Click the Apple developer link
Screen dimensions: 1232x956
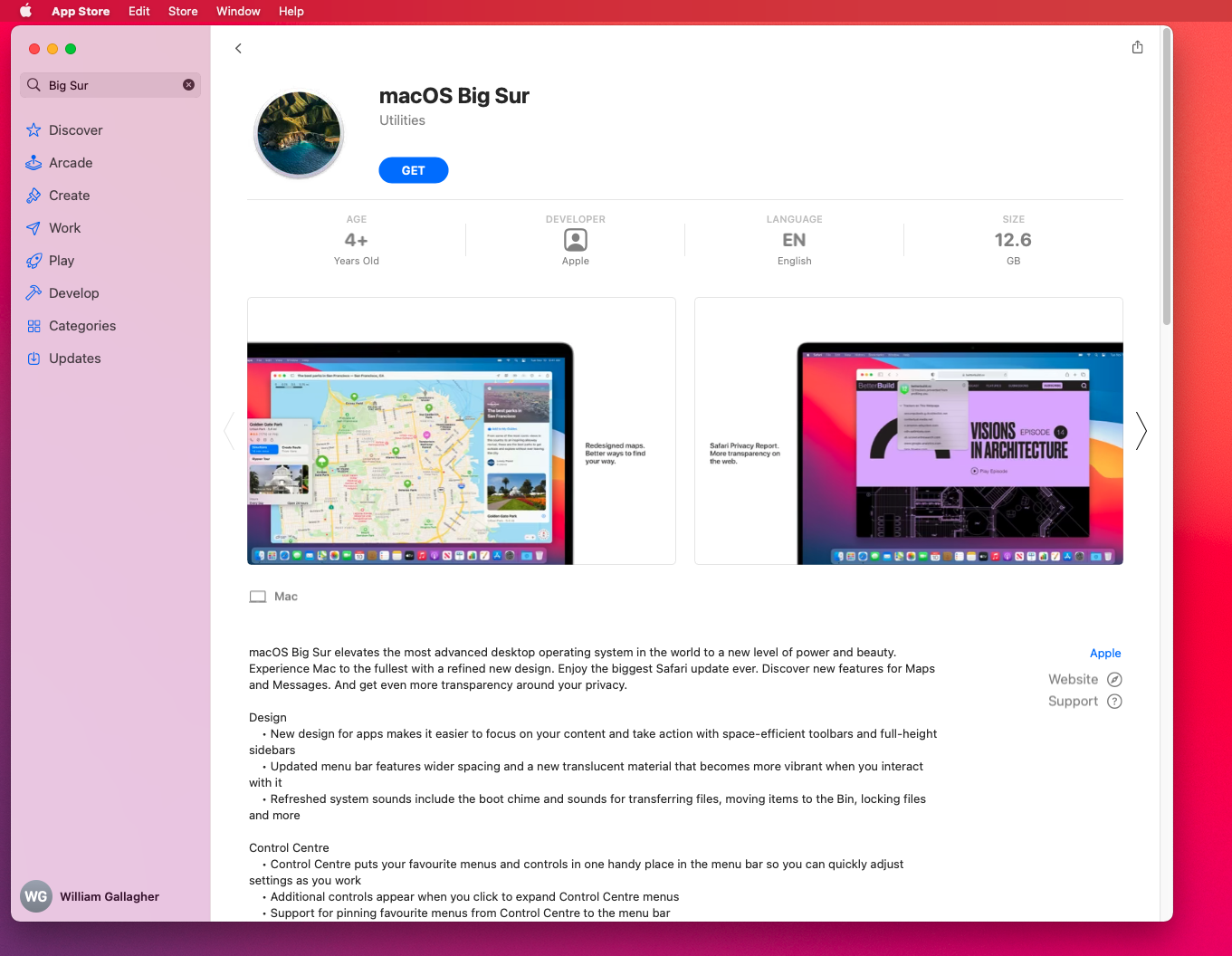click(x=1104, y=654)
